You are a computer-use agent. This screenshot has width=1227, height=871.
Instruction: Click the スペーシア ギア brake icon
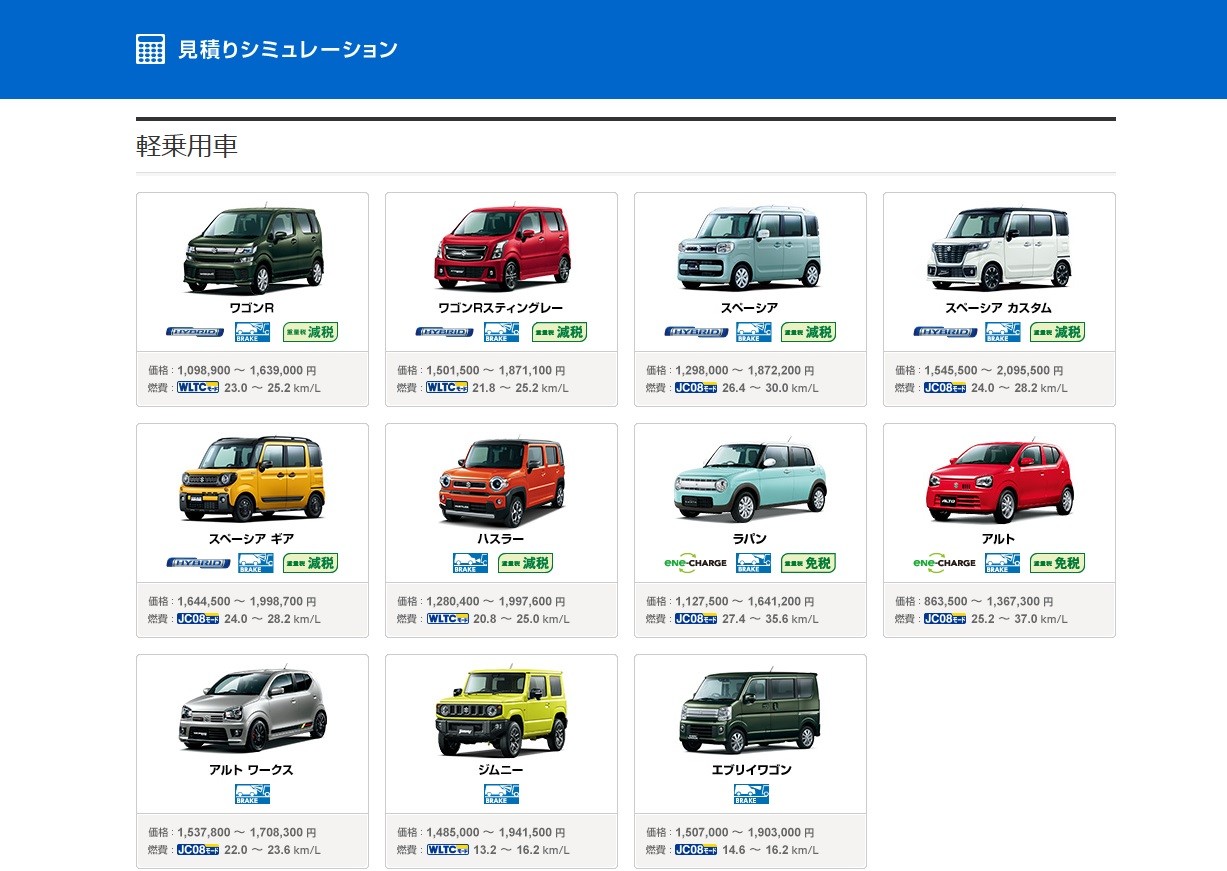tap(253, 563)
